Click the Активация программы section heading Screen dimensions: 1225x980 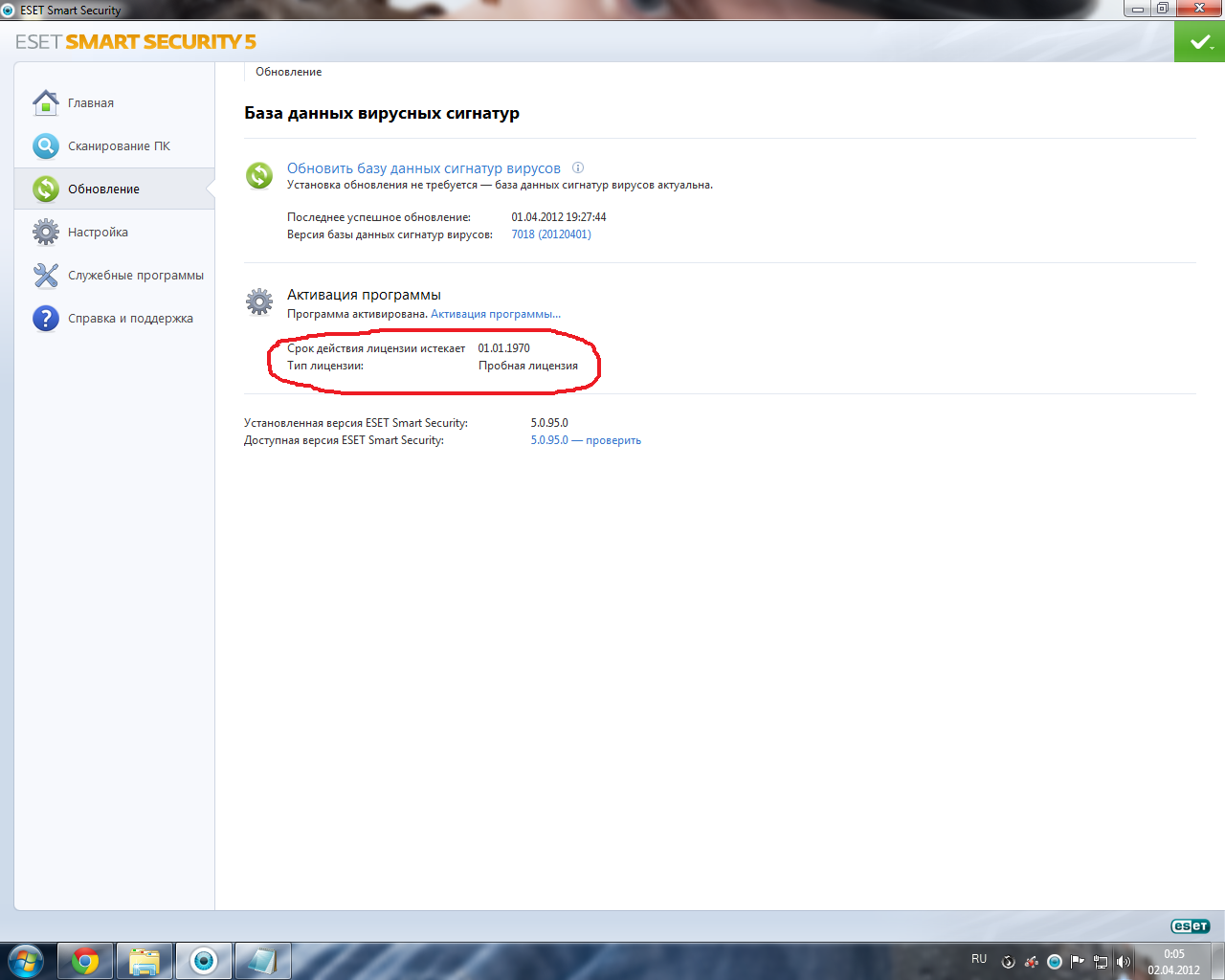tap(364, 295)
